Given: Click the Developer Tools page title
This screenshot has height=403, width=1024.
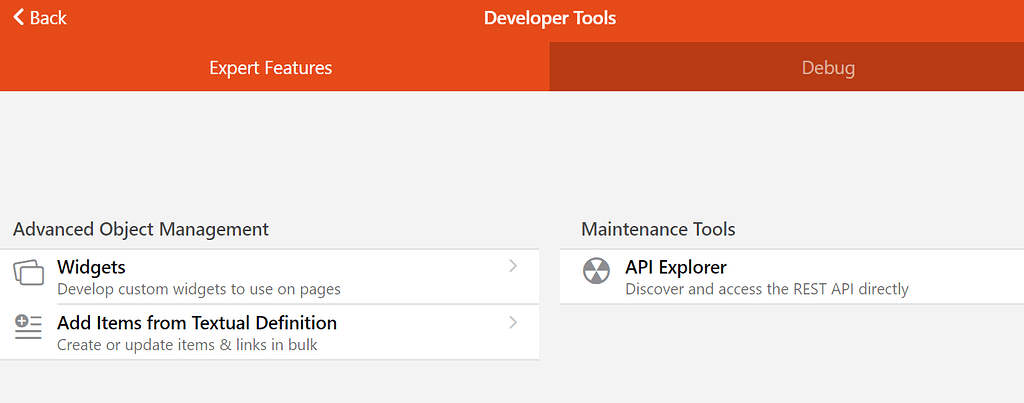Looking at the screenshot, I should click(550, 18).
